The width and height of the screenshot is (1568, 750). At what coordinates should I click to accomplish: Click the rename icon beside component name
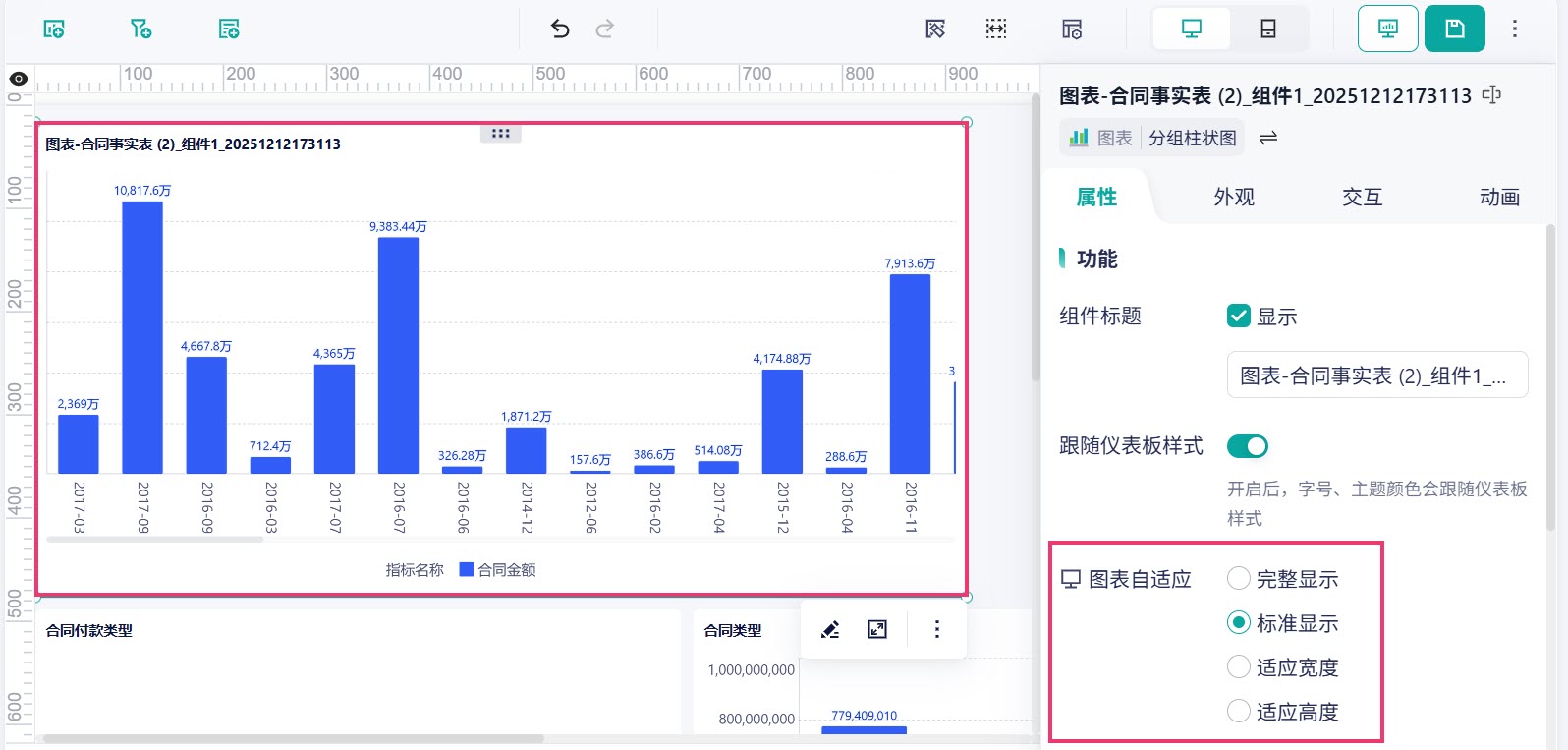pos(1491,95)
